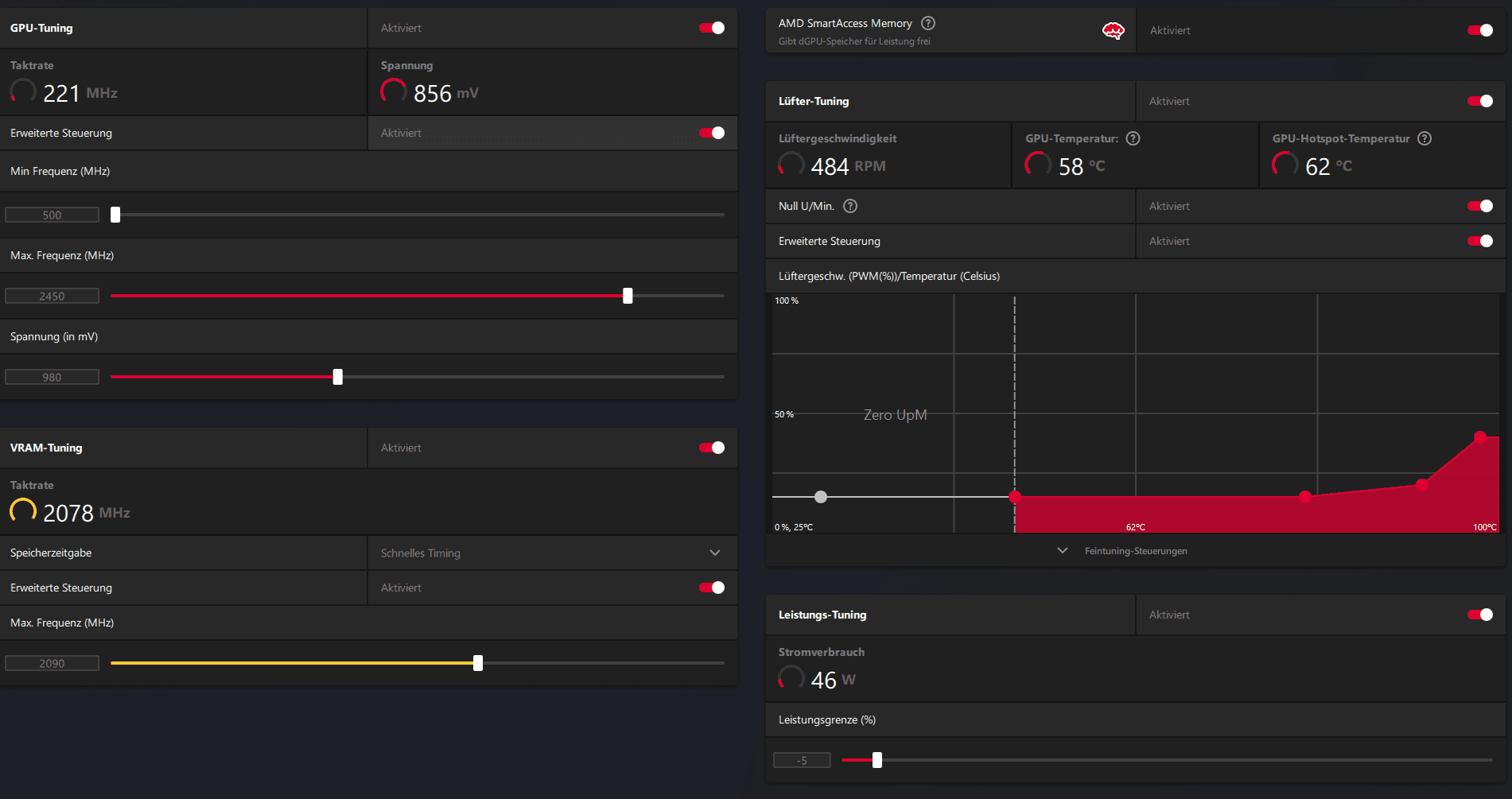This screenshot has width=1512, height=799.
Task: Click the GPU-Temperatur 58 °C gauge
Action: [x=1038, y=165]
